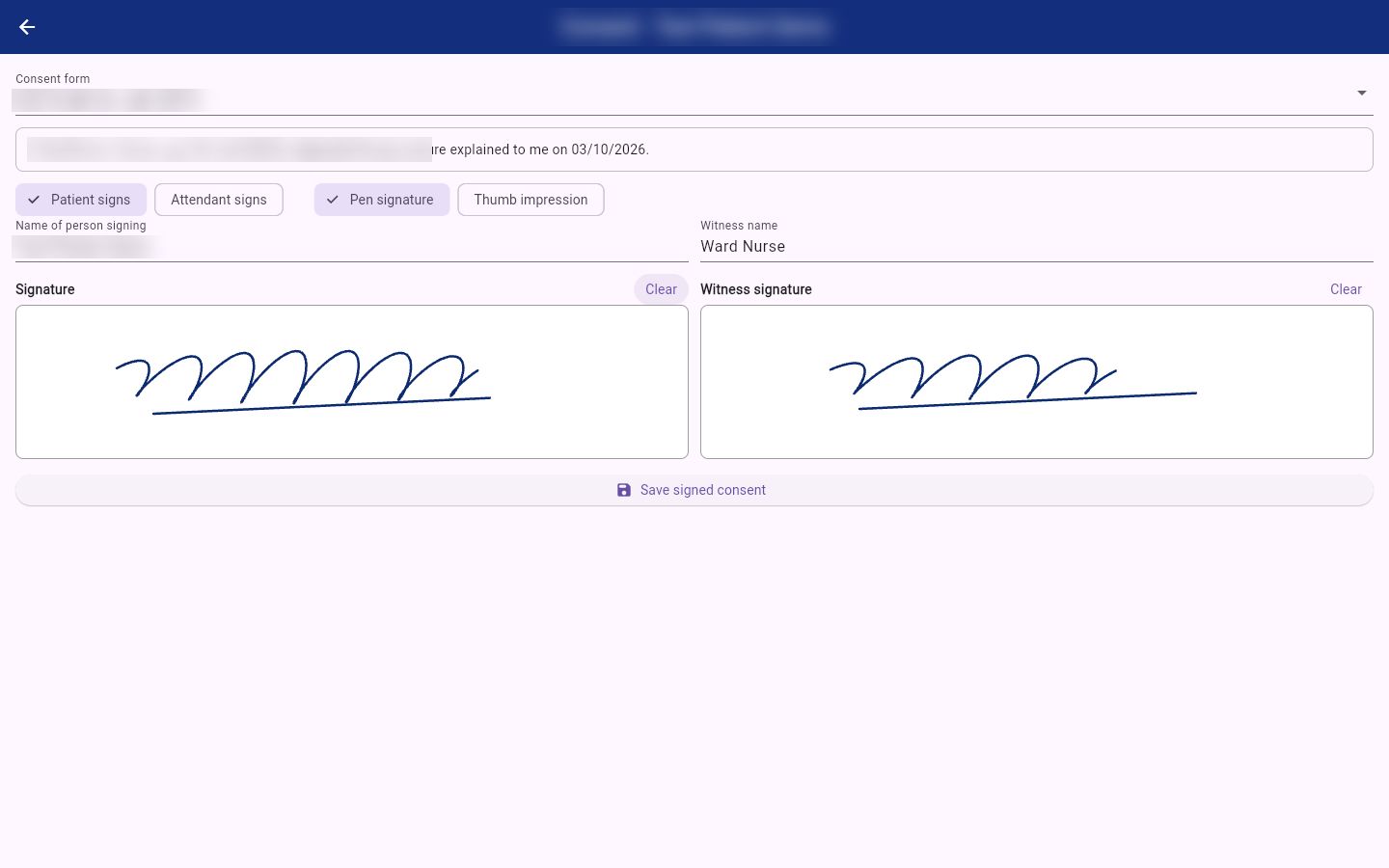Clear the Witness signature pad

point(1346,289)
